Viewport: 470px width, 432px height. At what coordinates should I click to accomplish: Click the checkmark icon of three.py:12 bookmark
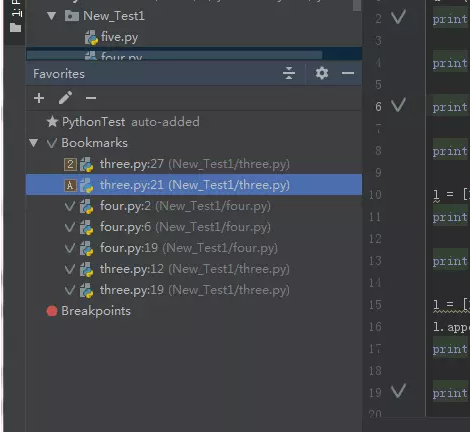click(70, 269)
